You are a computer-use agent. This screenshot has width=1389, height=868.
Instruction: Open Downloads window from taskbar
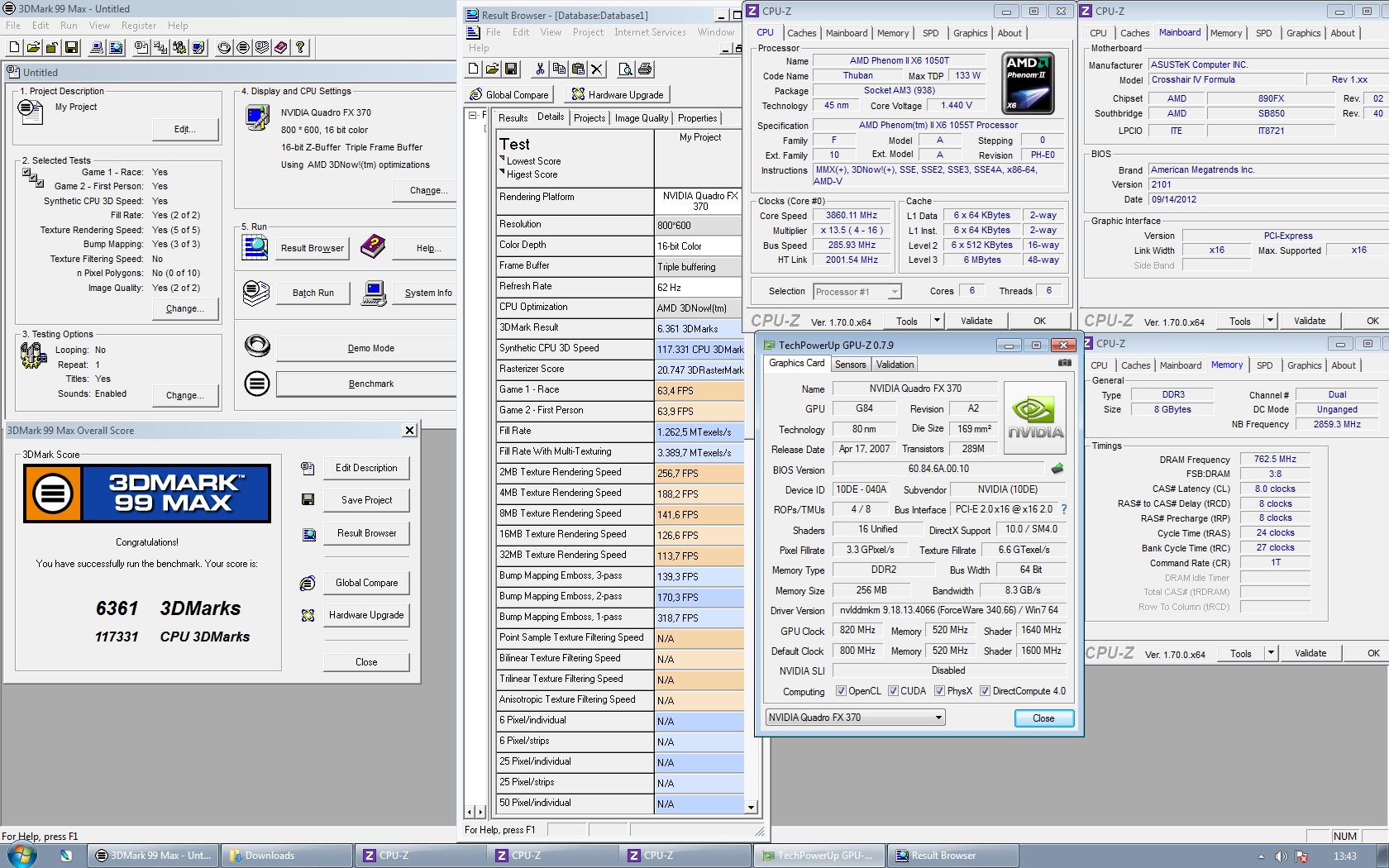pyautogui.click(x=288, y=856)
